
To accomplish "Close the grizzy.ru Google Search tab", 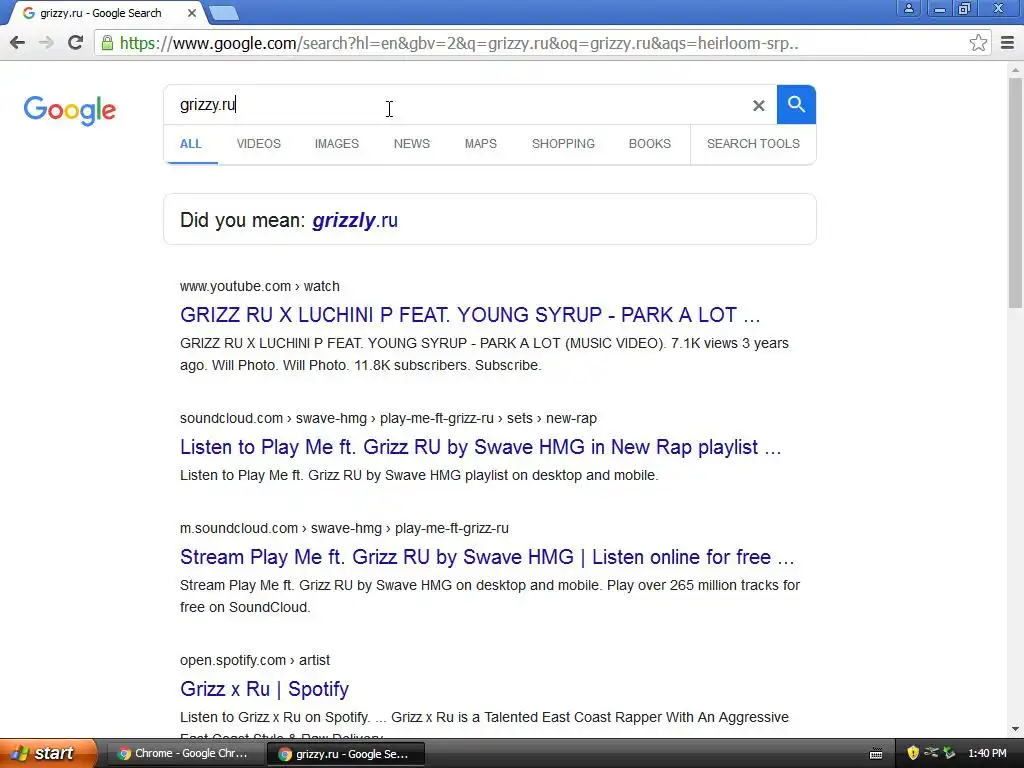I will 191,13.
